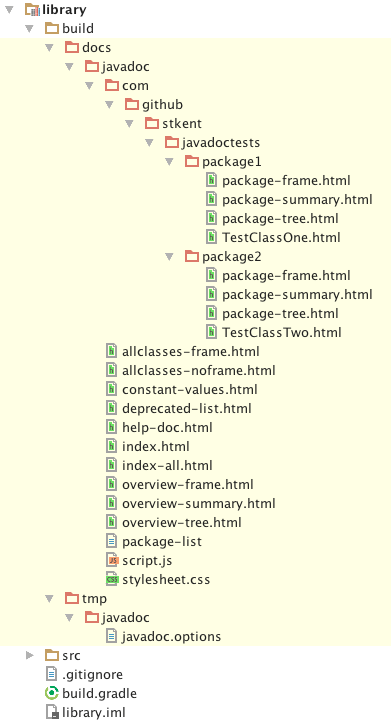Select index.html in the tree

coord(155,446)
